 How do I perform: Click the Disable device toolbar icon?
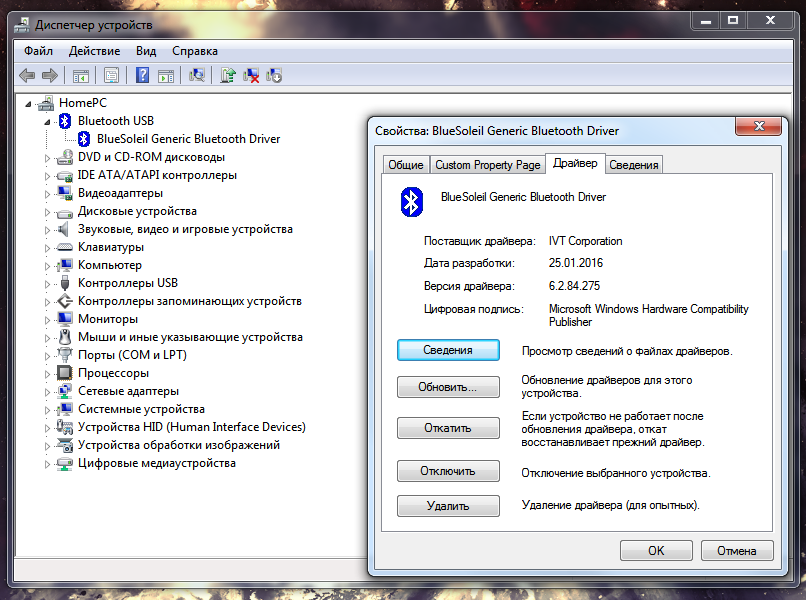pyautogui.click(x=274, y=75)
